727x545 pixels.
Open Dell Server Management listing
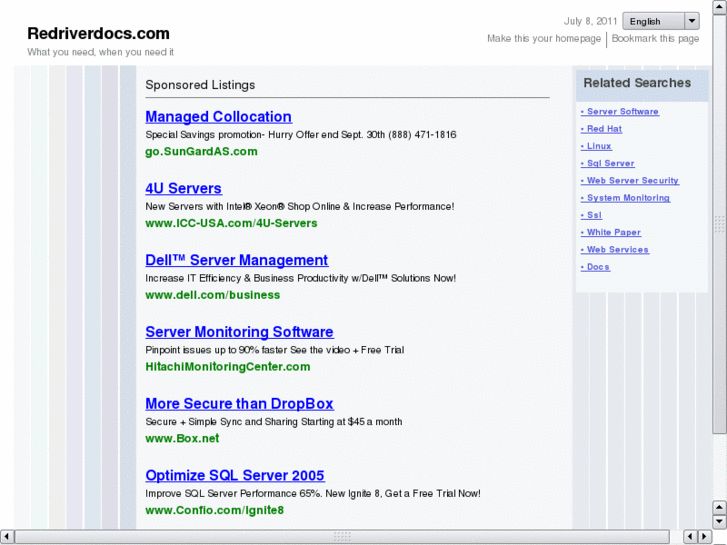click(236, 260)
